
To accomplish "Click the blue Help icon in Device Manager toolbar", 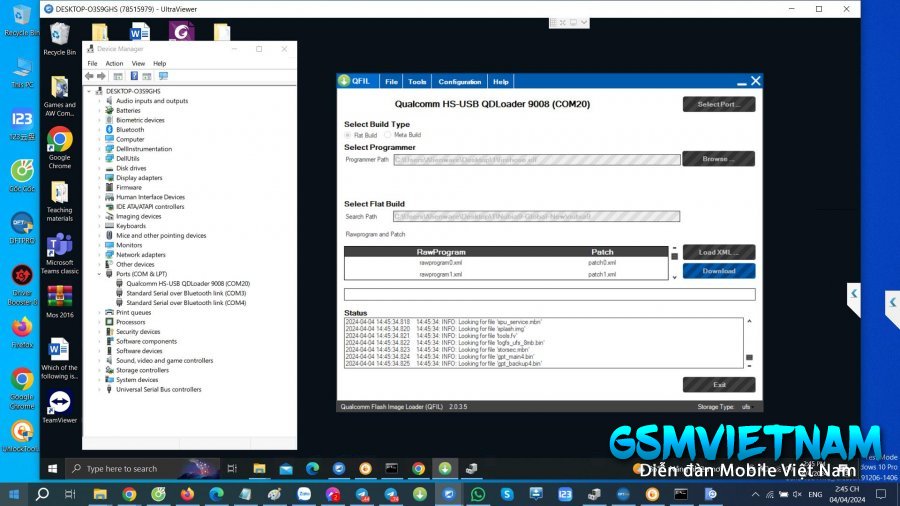I will tap(134, 76).
